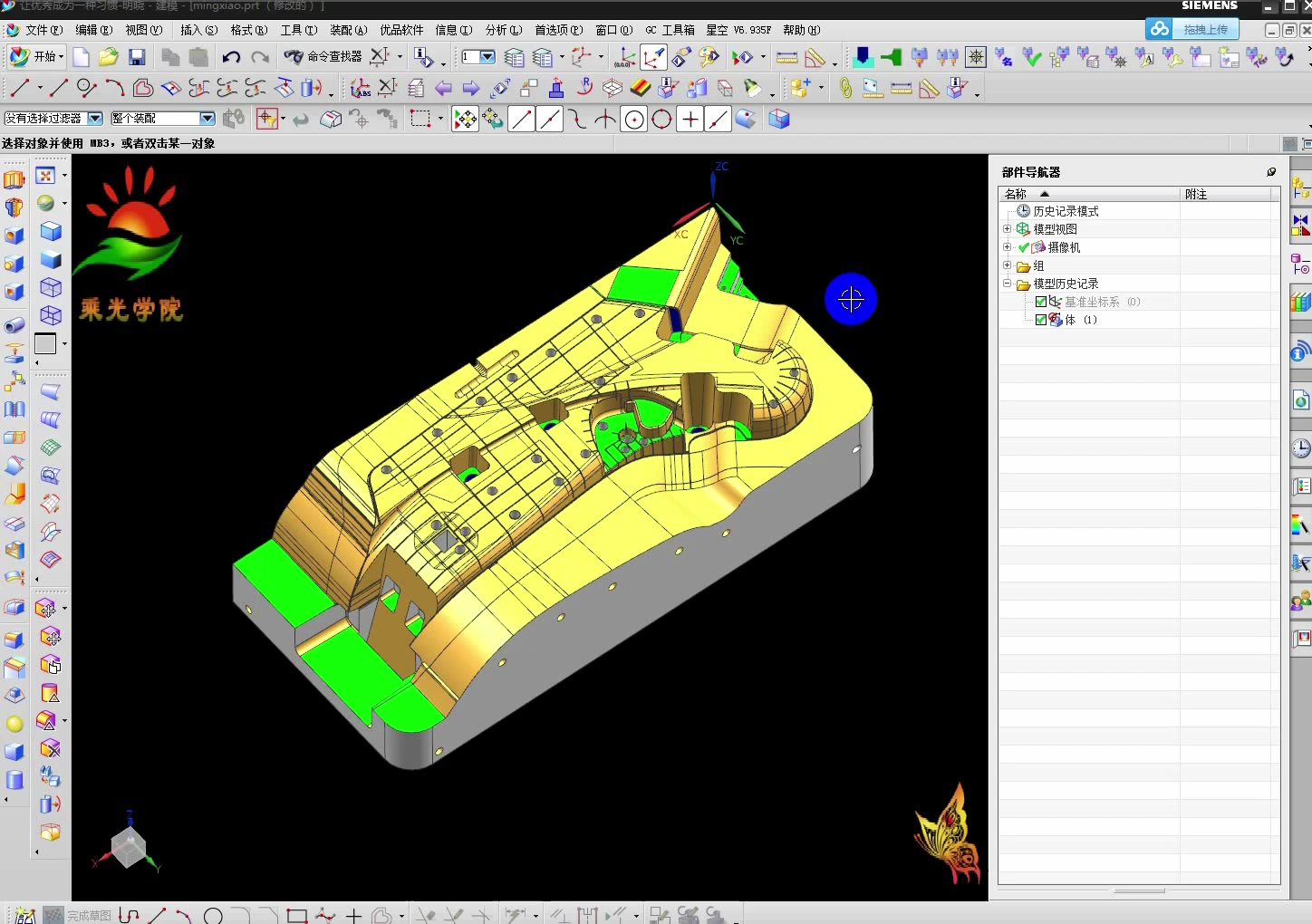Open the 分析 (Analysis) menu
The width and height of the screenshot is (1312, 924).
click(x=504, y=30)
